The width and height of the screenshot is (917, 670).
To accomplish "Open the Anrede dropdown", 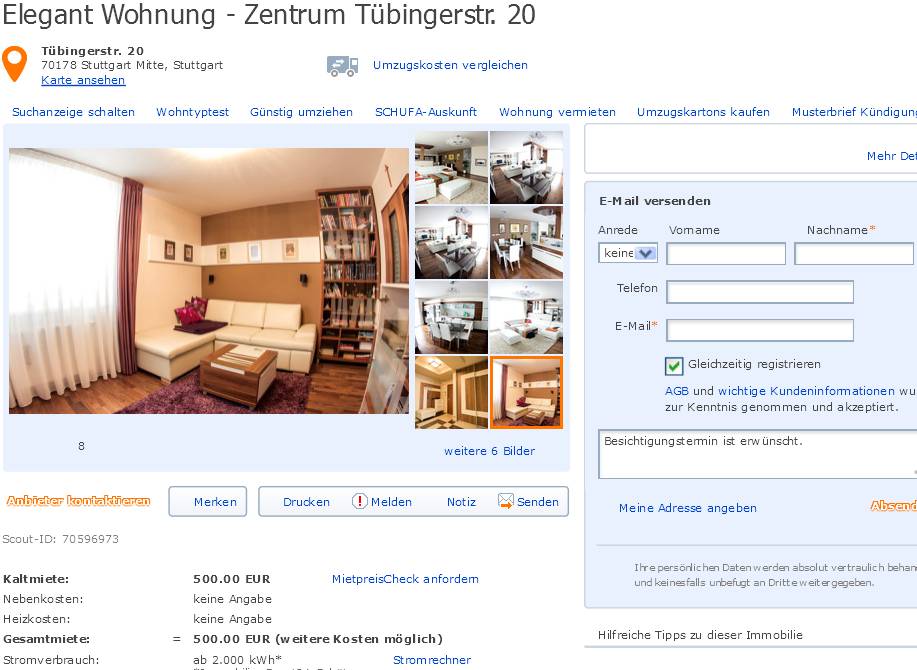I will (628, 253).
